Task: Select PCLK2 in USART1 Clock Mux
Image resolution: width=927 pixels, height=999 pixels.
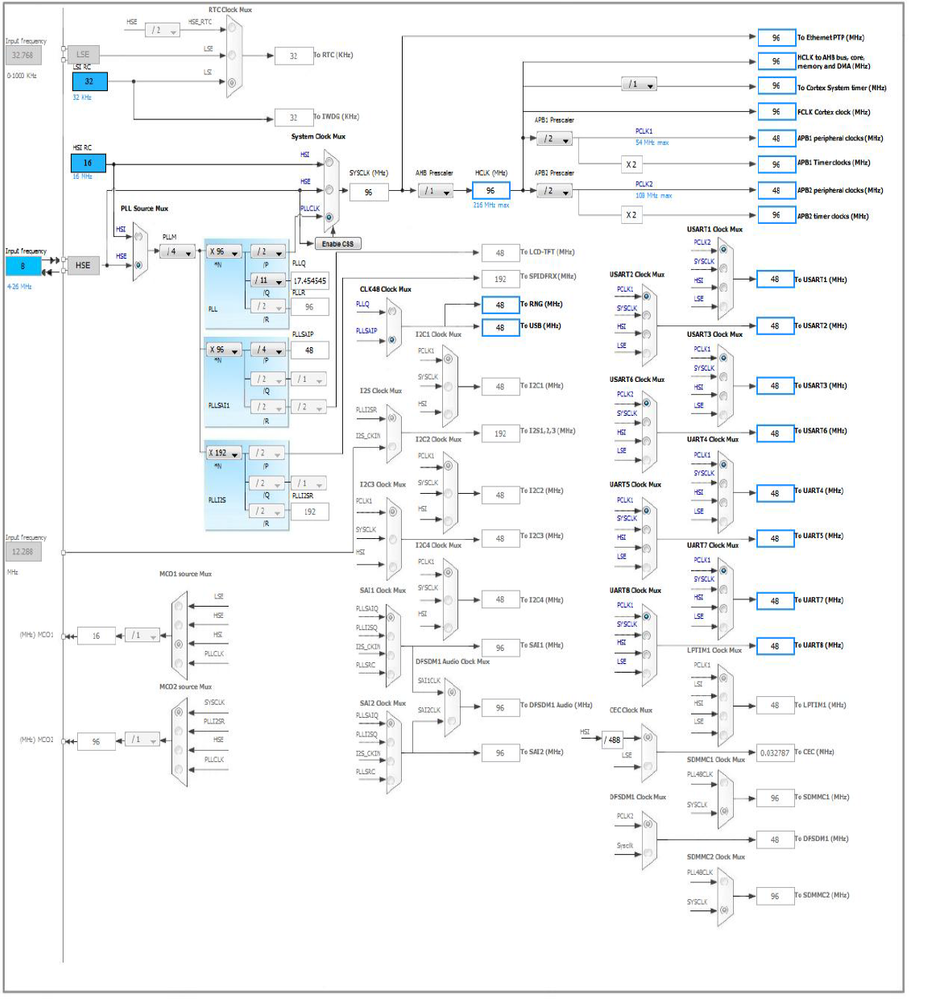Action: [724, 249]
